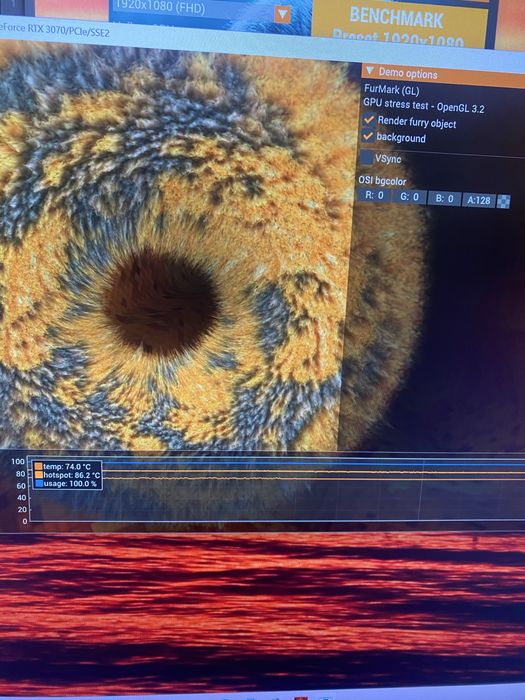Image resolution: width=525 pixels, height=700 pixels.
Task: Click the 'OSI bgcolor' label
Action: coord(382,181)
